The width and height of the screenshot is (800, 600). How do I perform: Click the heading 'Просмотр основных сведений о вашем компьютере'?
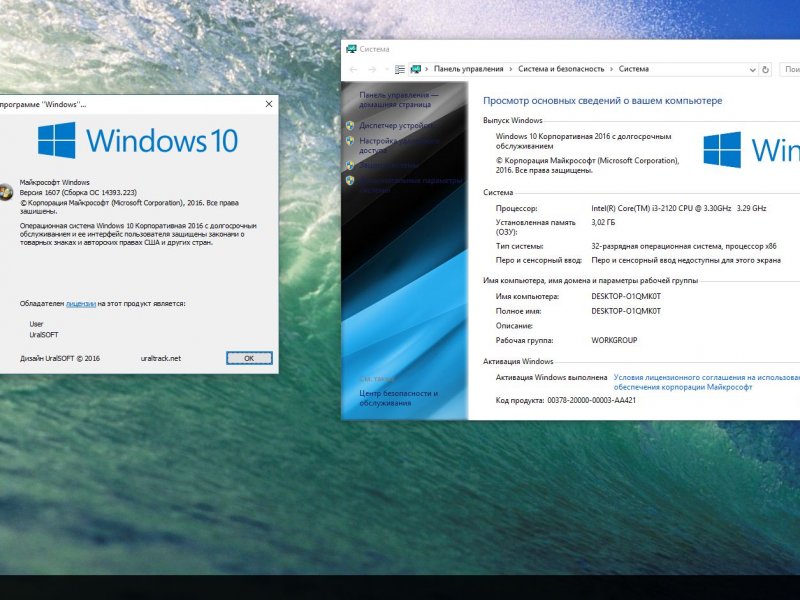[x=603, y=101]
